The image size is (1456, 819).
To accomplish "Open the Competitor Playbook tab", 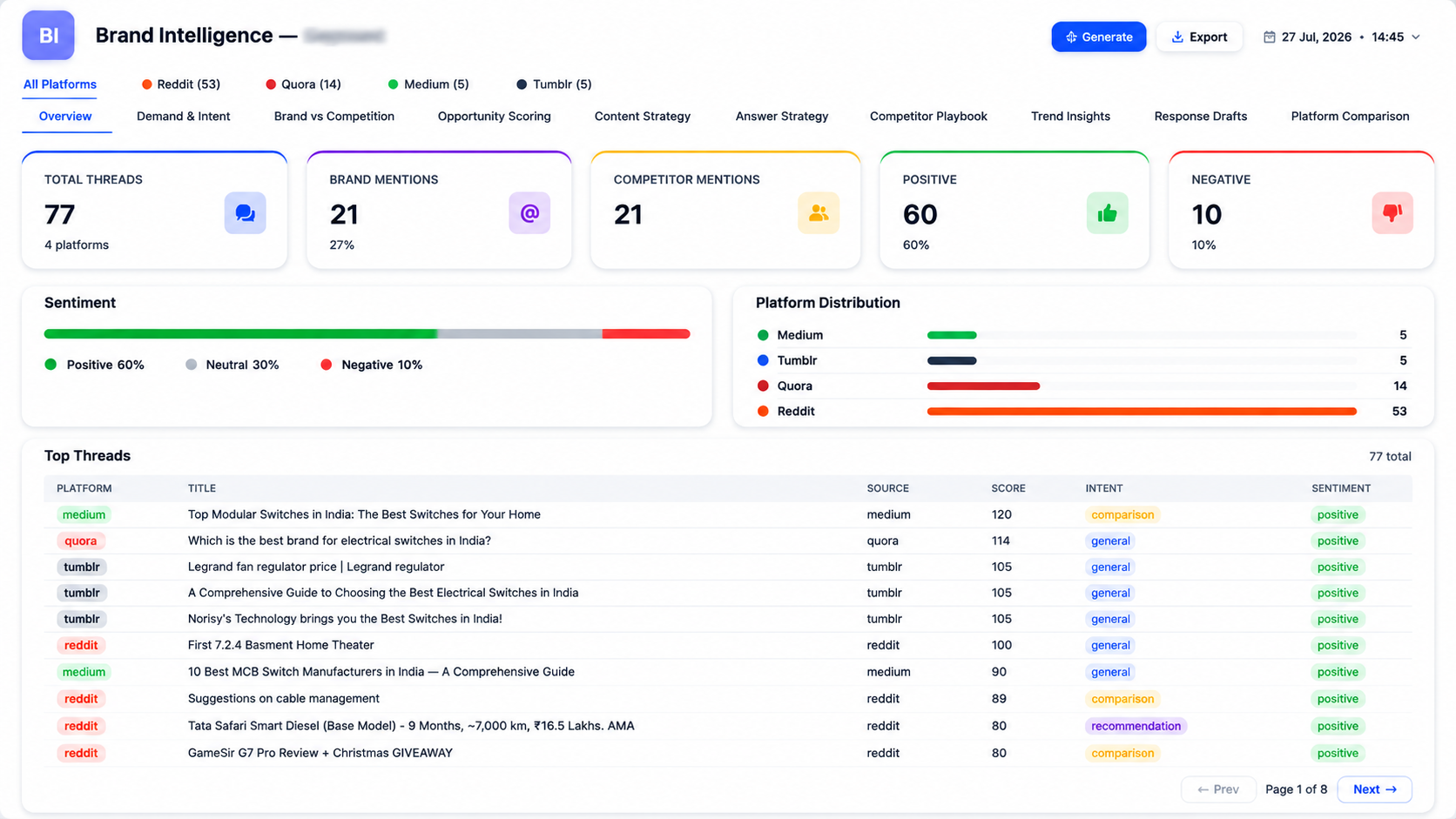I will tap(928, 116).
